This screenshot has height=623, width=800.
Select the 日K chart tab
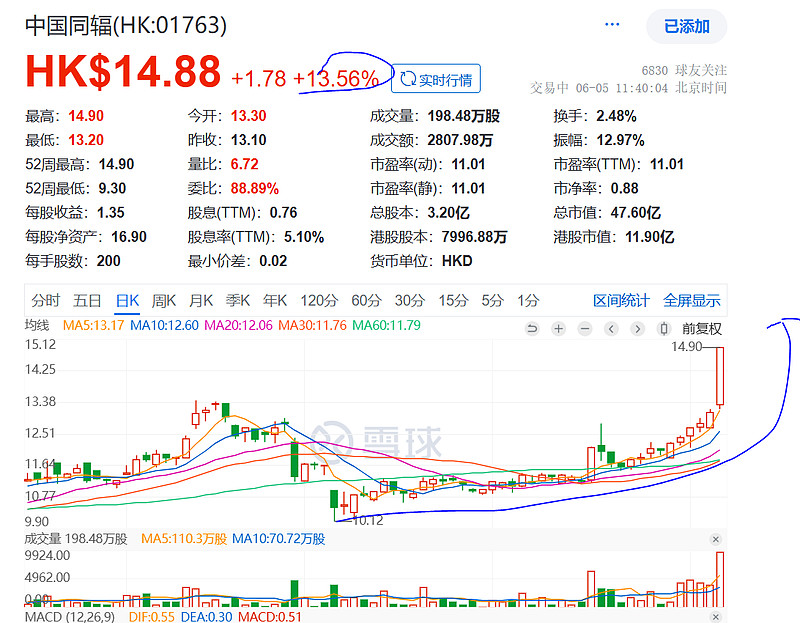click(x=127, y=301)
